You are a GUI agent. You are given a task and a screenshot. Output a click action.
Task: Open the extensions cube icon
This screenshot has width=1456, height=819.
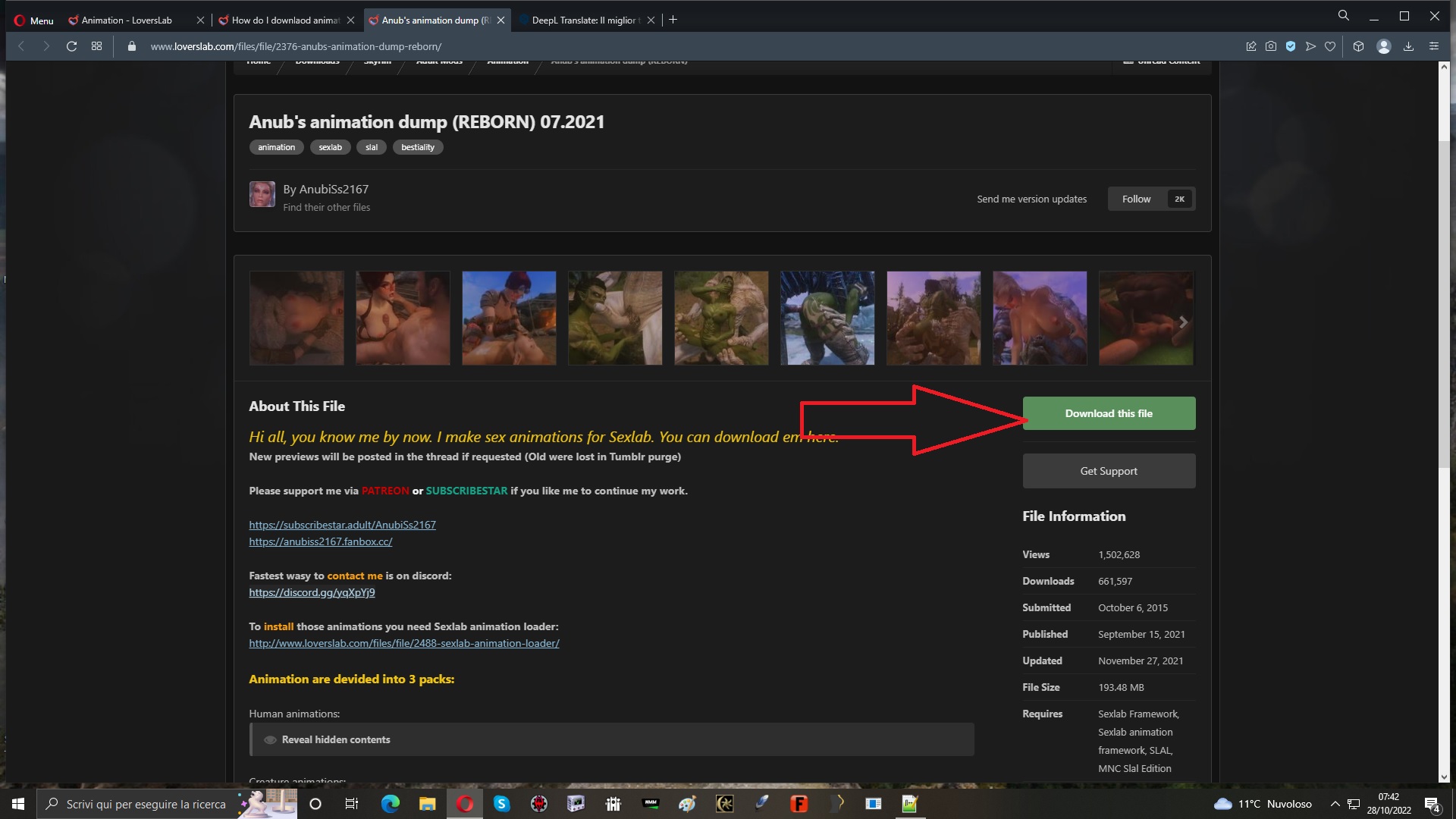pyautogui.click(x=1357, y=46)
